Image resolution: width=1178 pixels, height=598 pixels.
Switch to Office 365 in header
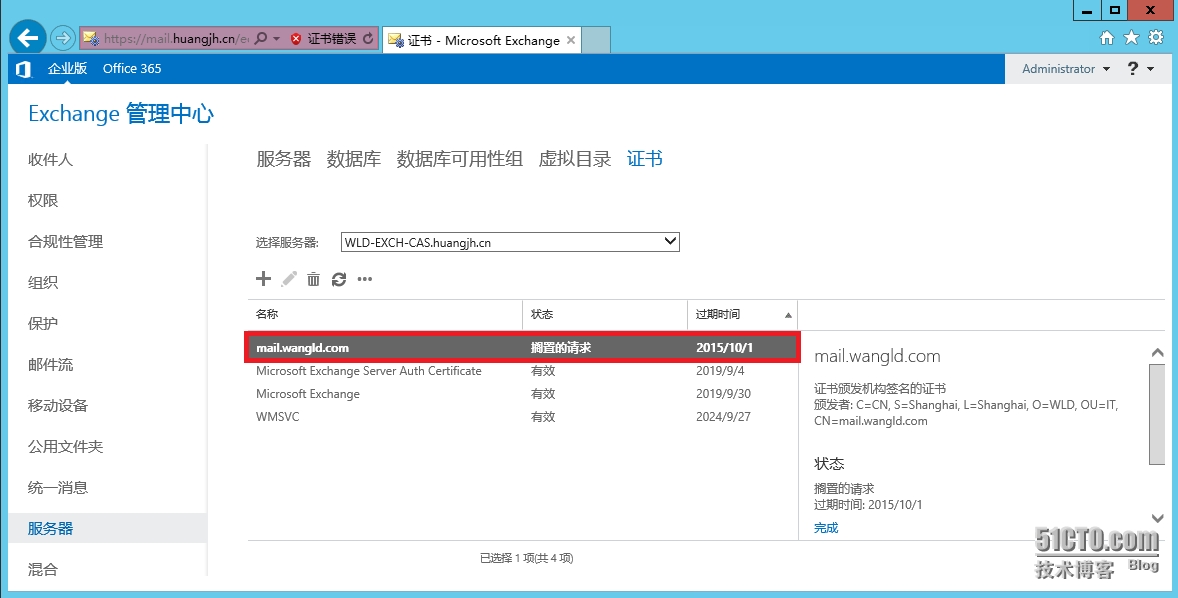(x=132, y=68)
